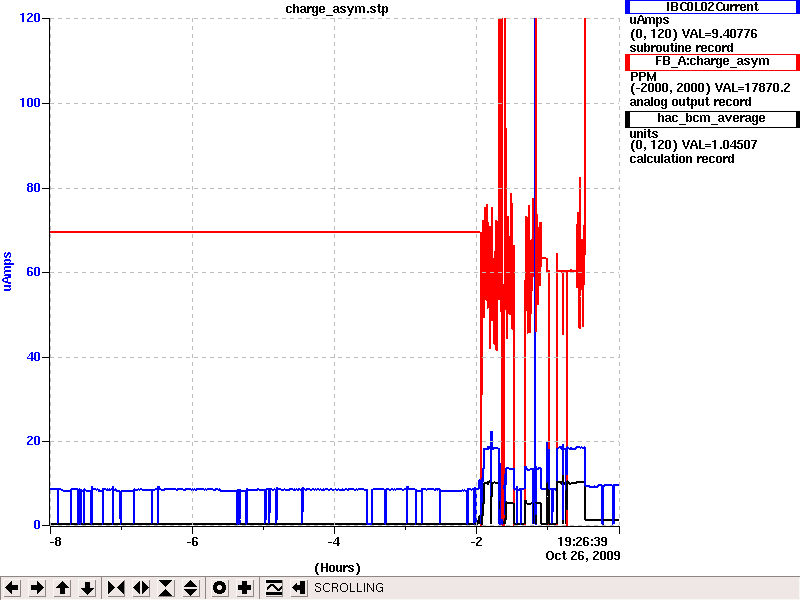800x600 pixels.
Task: Click the waveform graph mode icon
Action: point(273,588)
